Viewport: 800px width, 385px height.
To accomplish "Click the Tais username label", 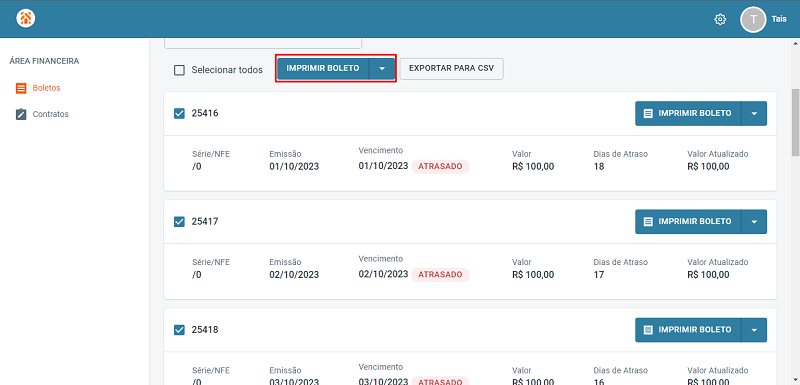I will [779, 19].
